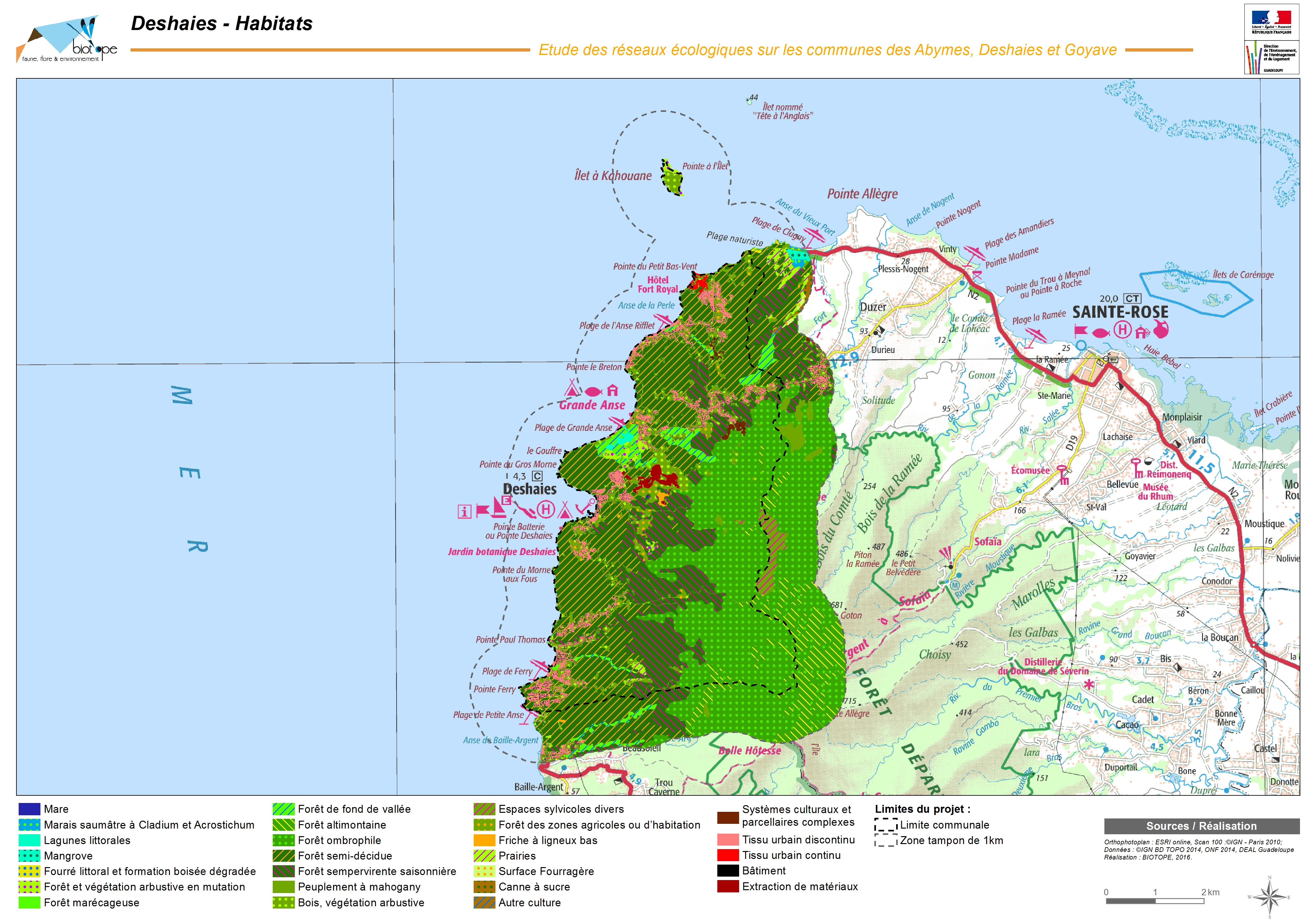This screenshot has width=1306, height=924.
Task: Click the camping tent icon above Grande Anse
Action: [572, 390]
